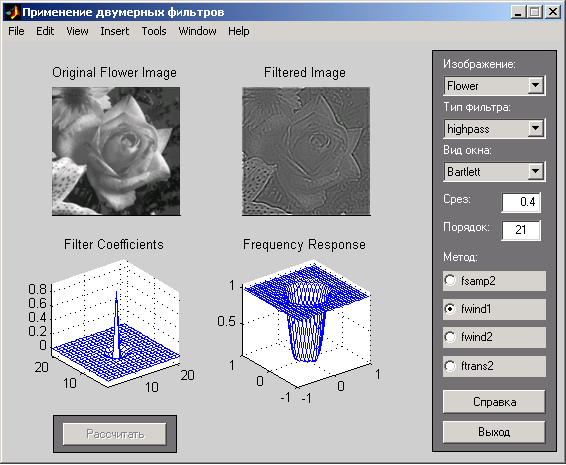This screenshot has height=465, width=566.
Task: Click the 'Filtered Image' title text
Action: coord(305,73)
